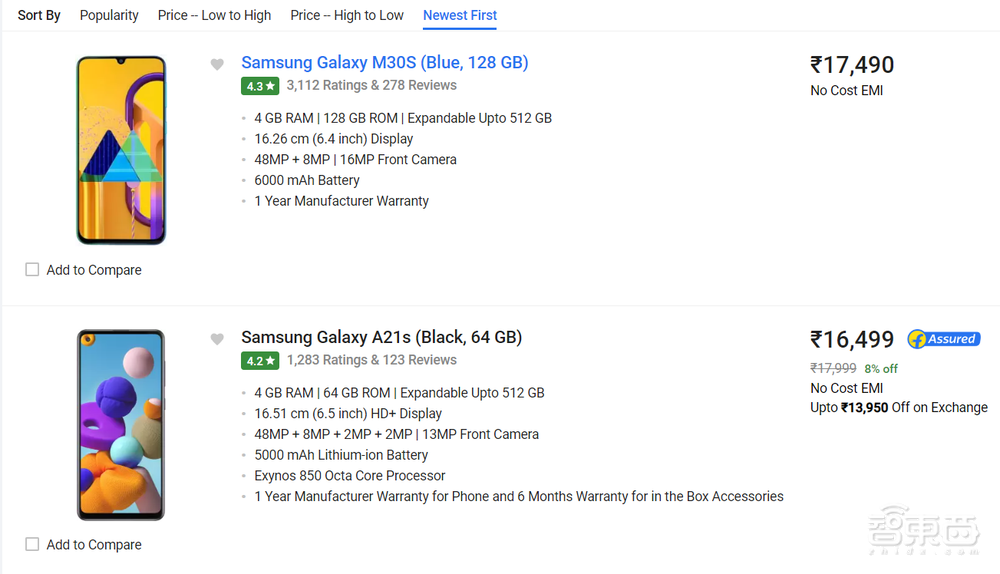Sort by Popularity
This screenshot has width=1000, height=574.
pyautogui.click(x=109, y=15)
